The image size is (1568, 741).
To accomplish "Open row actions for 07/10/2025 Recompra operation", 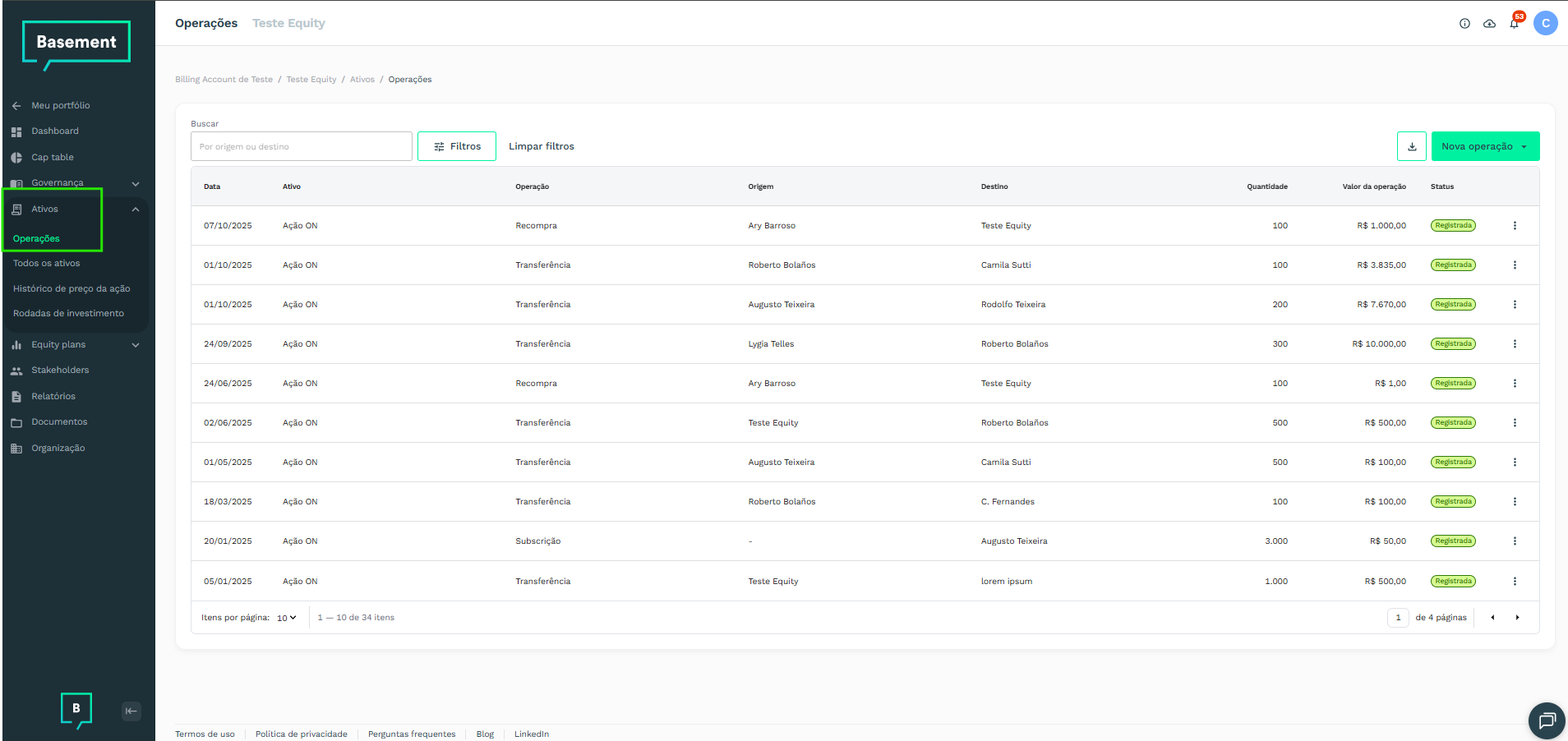I will pos(1515,226).
